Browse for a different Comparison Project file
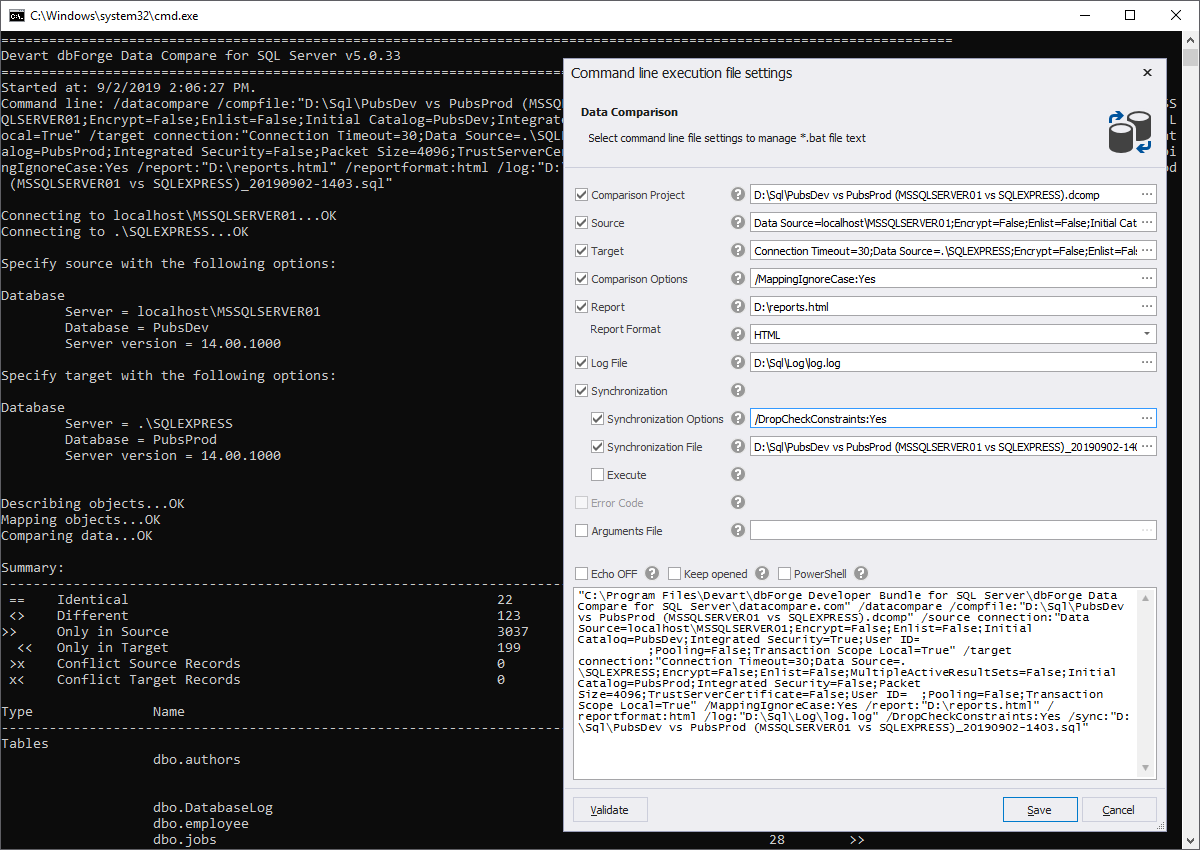Viewport: 1200px width, 850px height. click(x=1148, y=194)
